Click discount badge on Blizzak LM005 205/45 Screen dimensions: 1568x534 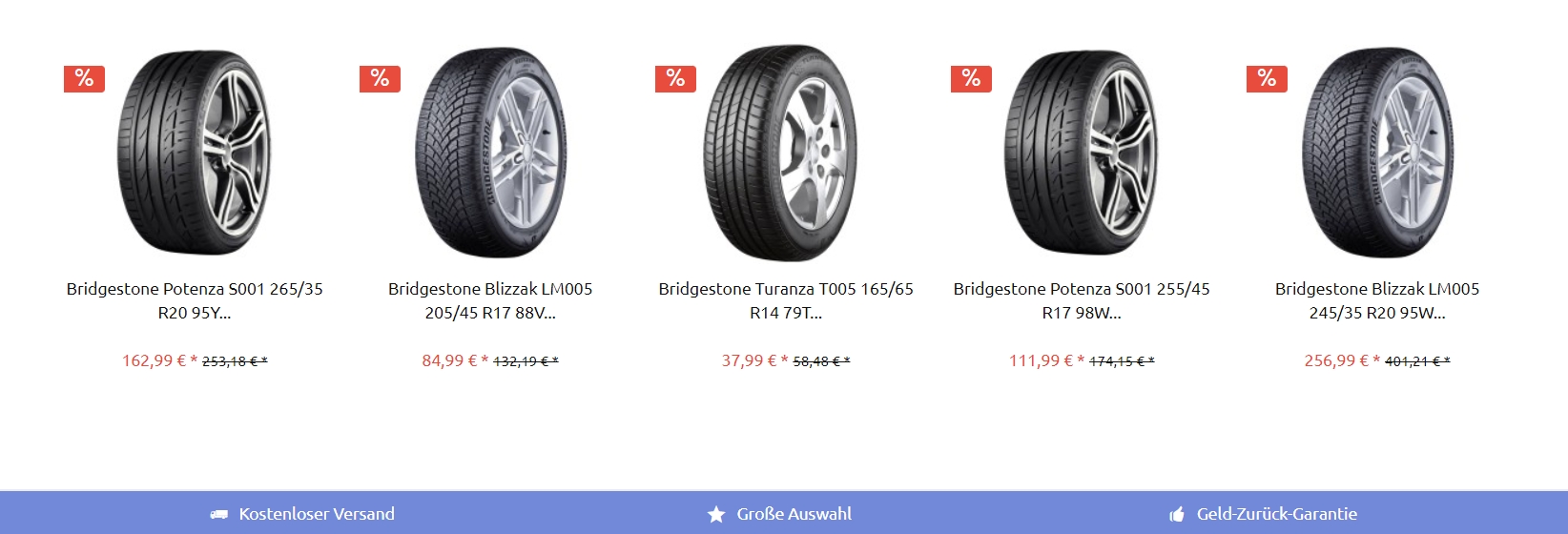380,79
